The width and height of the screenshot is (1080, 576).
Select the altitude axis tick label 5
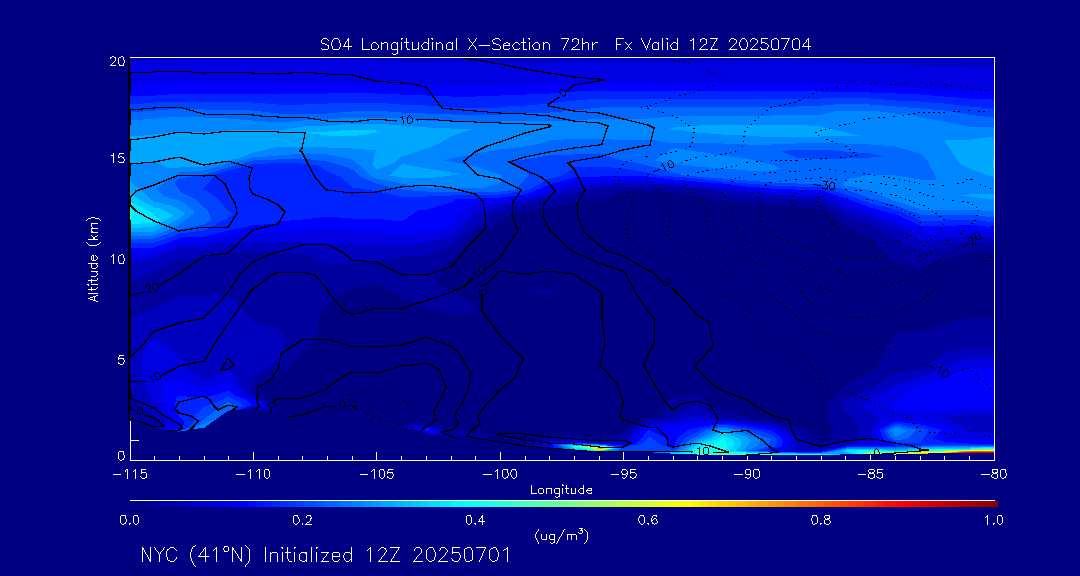click(121, 359)
